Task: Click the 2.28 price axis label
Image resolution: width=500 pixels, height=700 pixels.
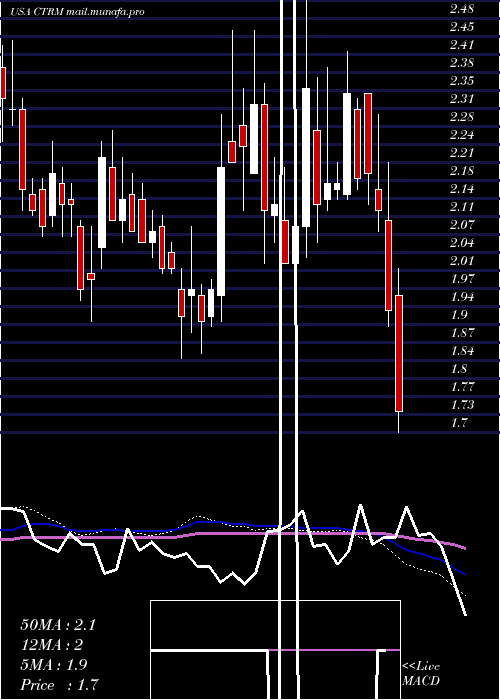Action: [x=462, y=117]
